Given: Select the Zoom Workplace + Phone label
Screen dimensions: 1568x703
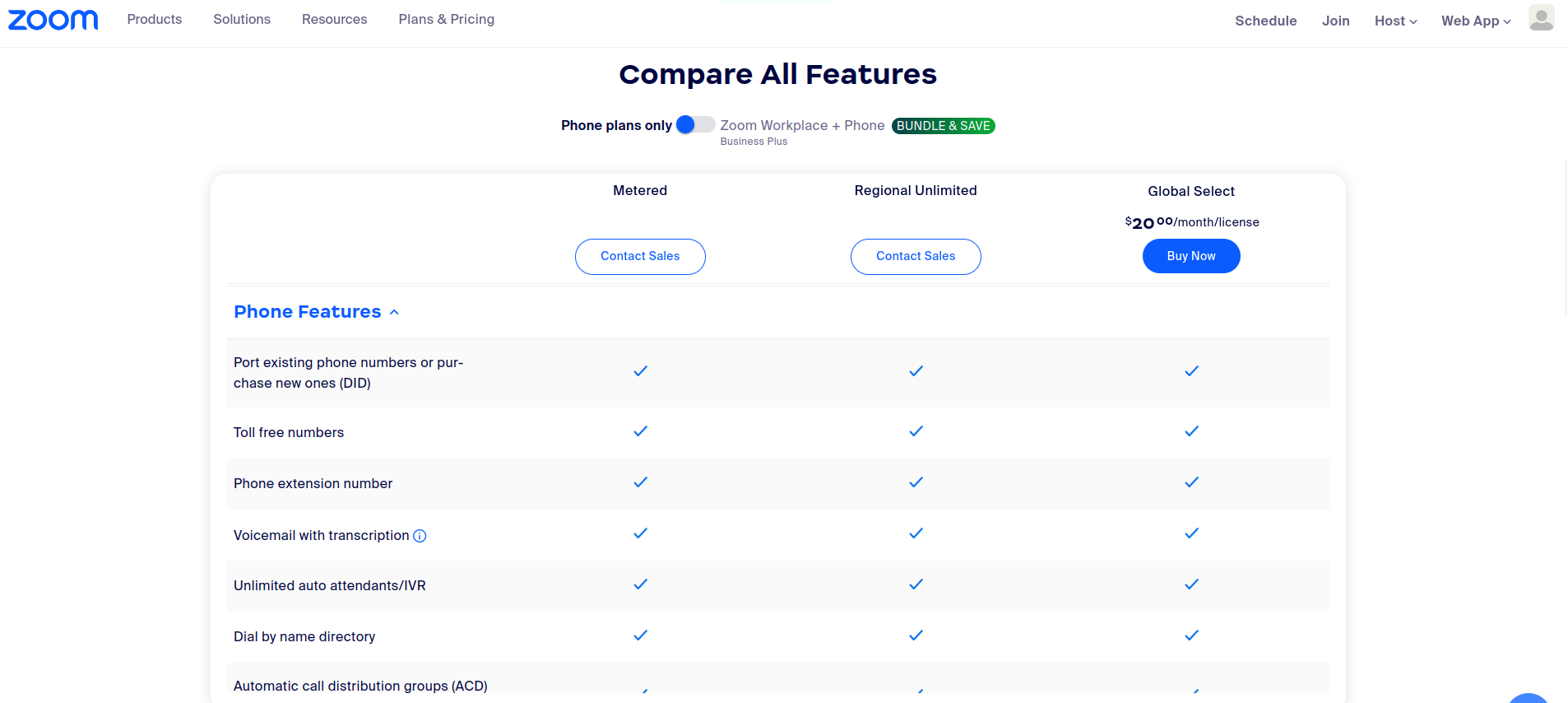Looking at the screenshot, I should point(802,125).
